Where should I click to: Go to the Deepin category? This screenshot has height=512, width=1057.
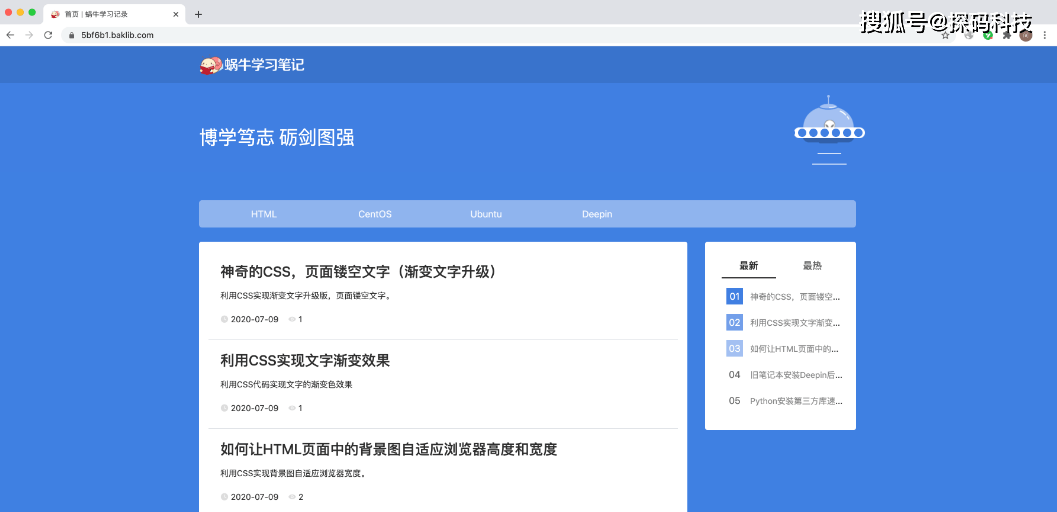point(597,214)
